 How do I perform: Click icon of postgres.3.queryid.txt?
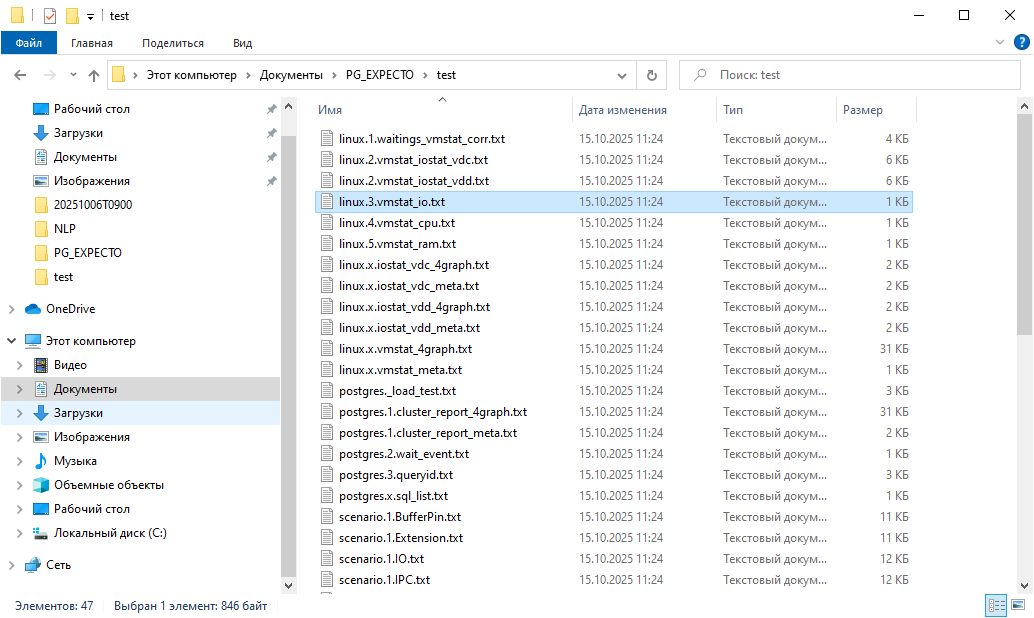(327, 475)
